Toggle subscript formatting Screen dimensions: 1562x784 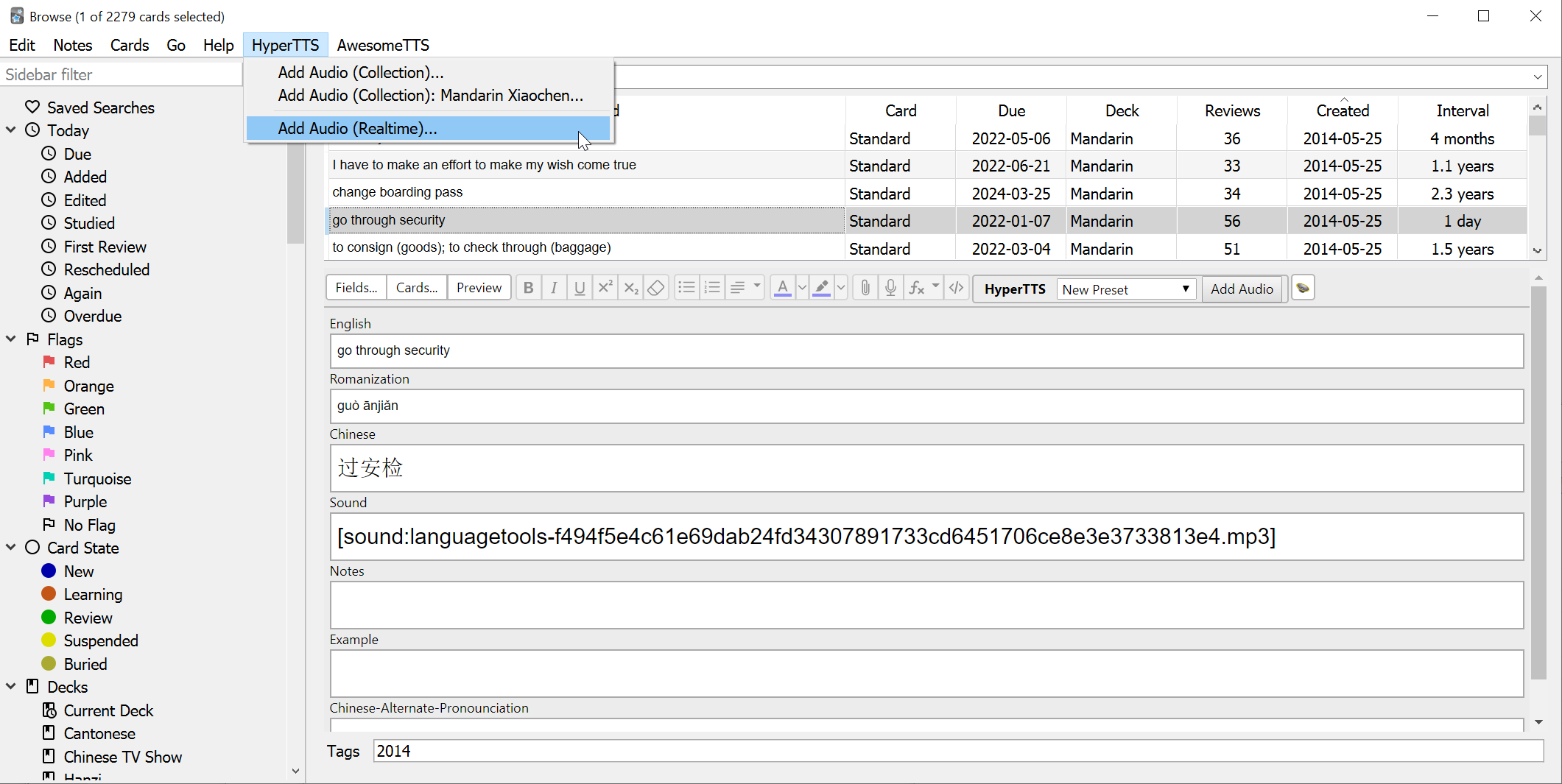point(631,288)
